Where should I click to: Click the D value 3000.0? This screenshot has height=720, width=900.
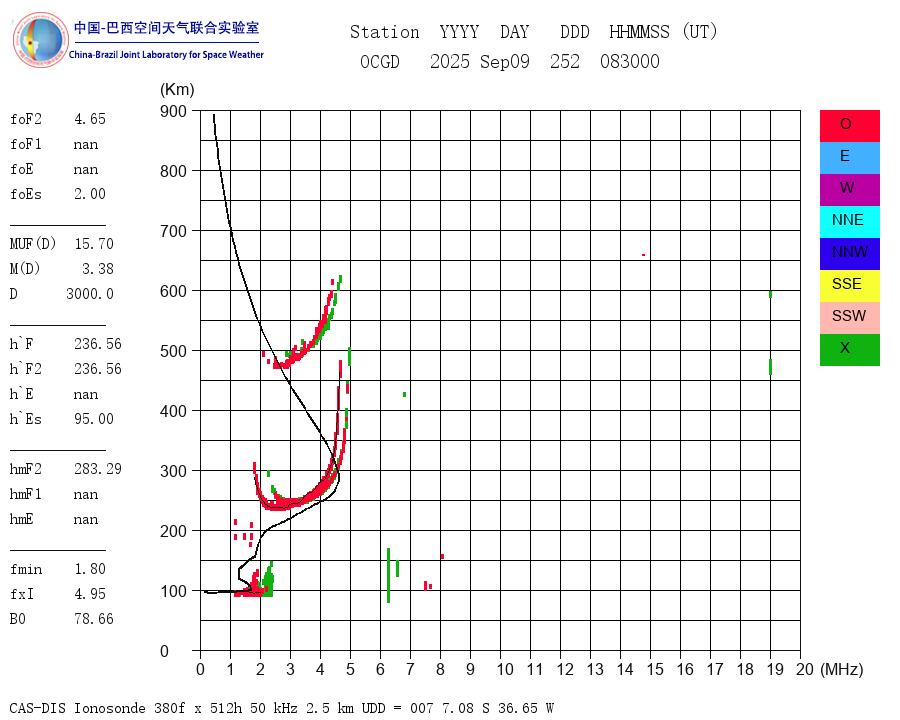click(90, 294)
